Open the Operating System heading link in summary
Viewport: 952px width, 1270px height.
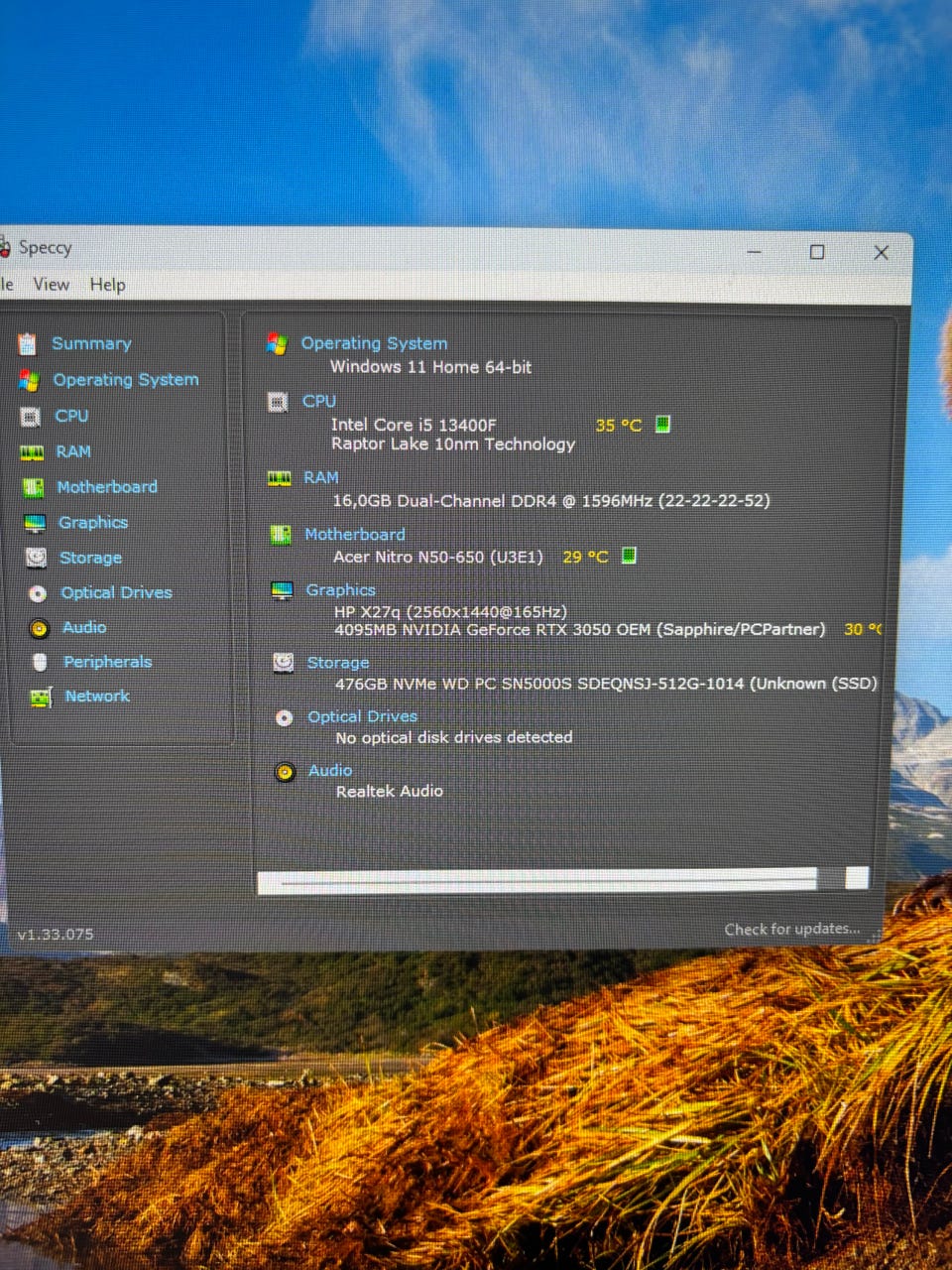coord(374,343)
